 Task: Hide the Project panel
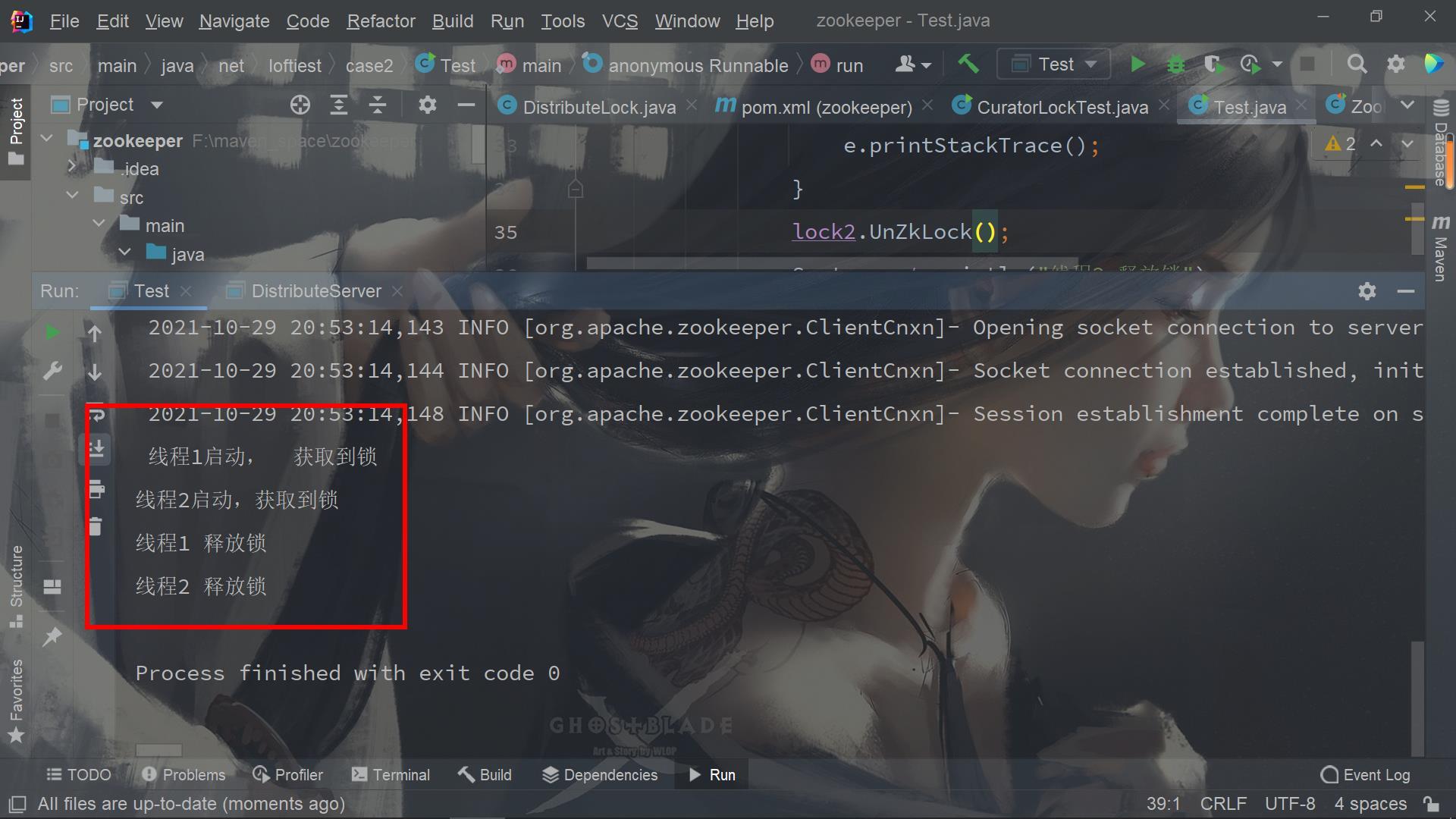point(466,105)
